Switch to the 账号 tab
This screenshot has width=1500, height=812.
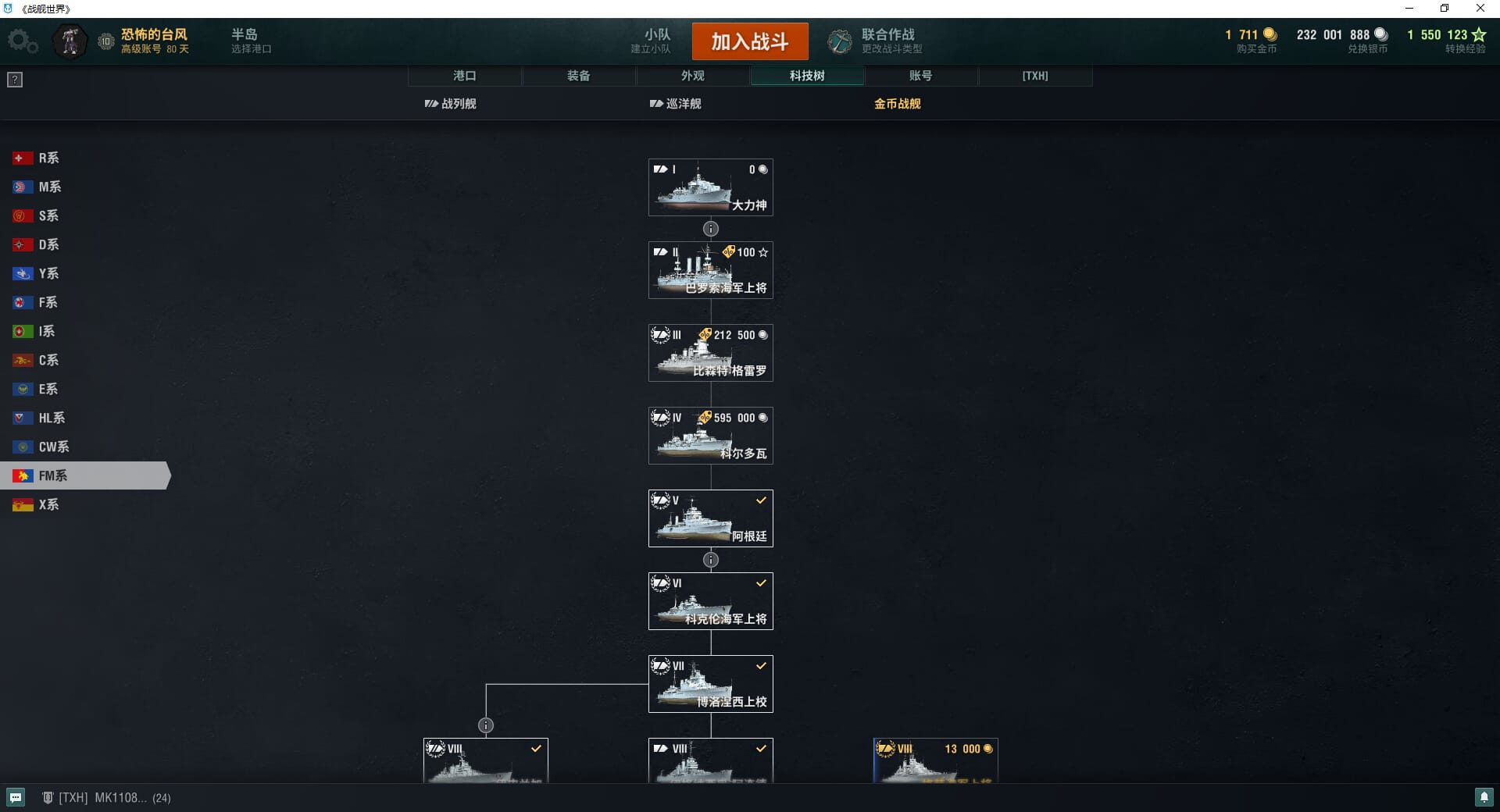pyautogui.click(x=921, y=76)
